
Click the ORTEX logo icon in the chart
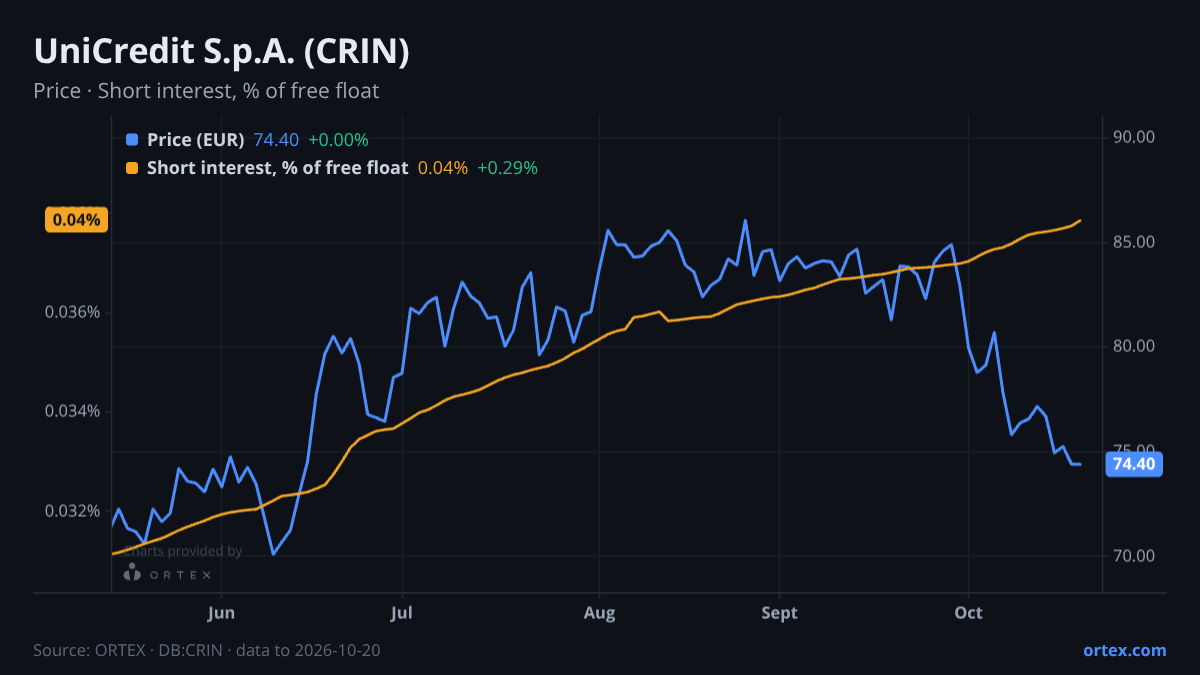click(131, 573)
